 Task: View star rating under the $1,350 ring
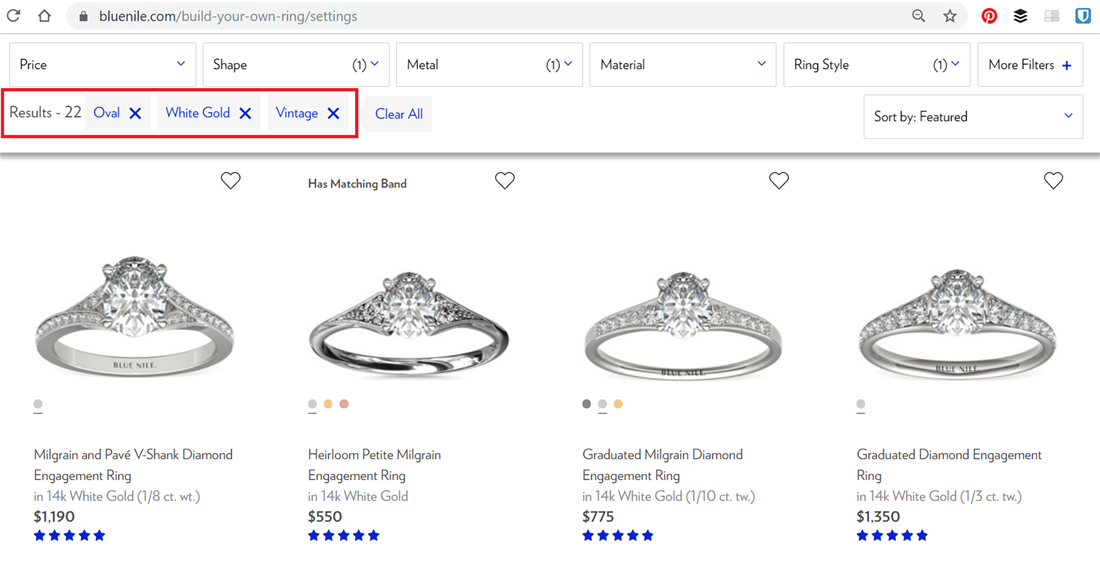pyautogui.click(x=892, y=536)
